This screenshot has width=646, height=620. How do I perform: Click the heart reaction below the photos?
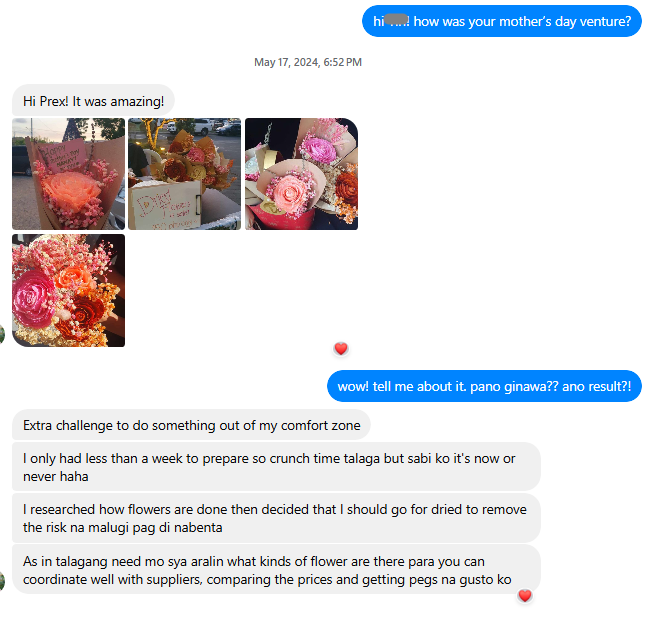[341, 349]
